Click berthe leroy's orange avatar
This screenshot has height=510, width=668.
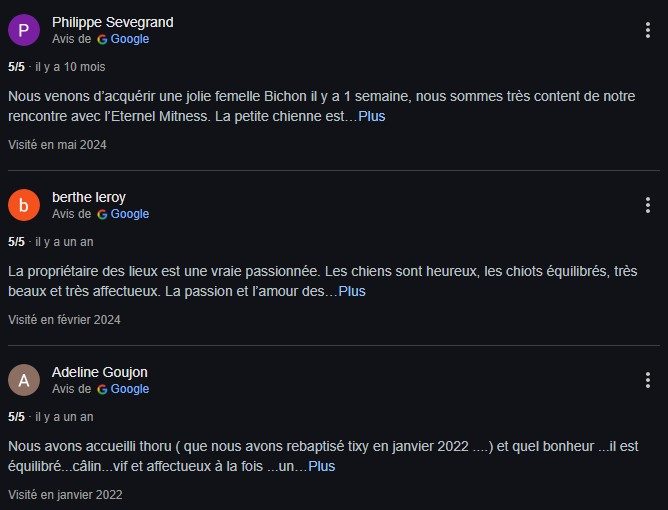pyautogui.click(x=24, y=205)
